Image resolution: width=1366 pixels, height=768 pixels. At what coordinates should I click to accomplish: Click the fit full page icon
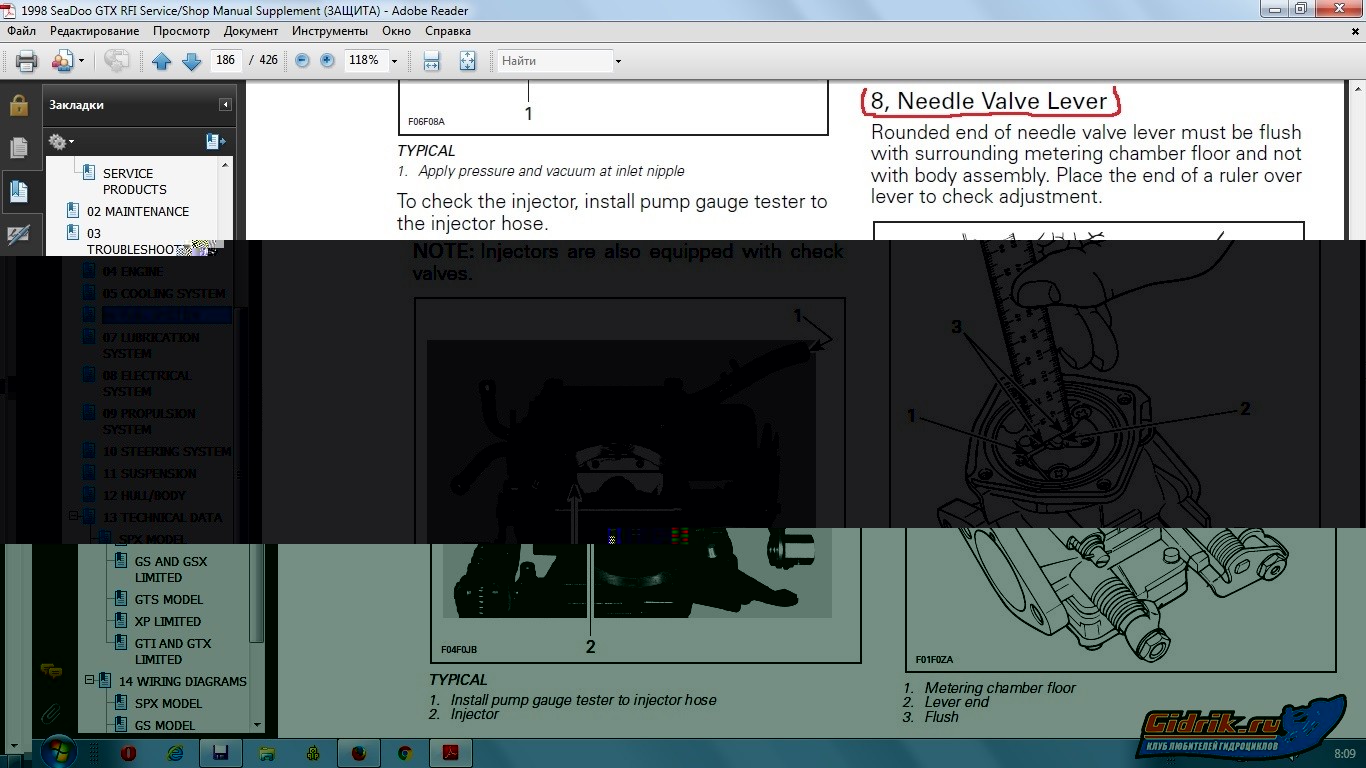[x=467, y=61]
